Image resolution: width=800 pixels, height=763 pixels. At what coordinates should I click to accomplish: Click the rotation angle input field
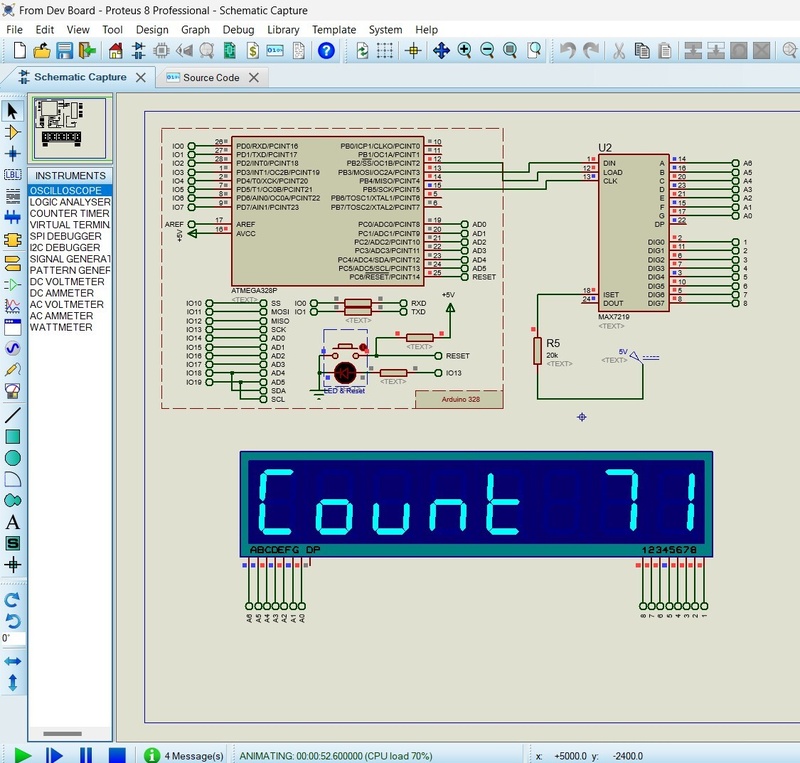point(13,638)
